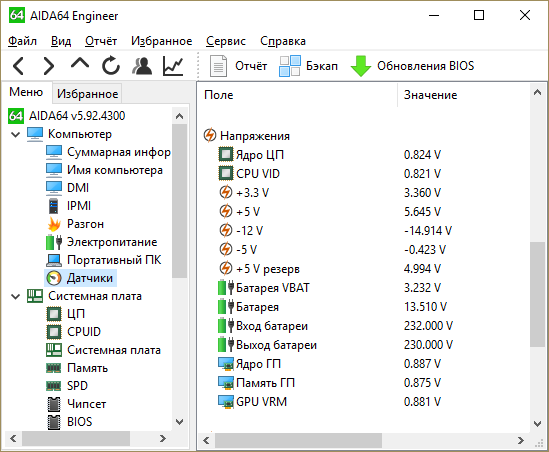Open the Файл menu
The width and height of the screenshot is (549, 452).
(22, 41)
